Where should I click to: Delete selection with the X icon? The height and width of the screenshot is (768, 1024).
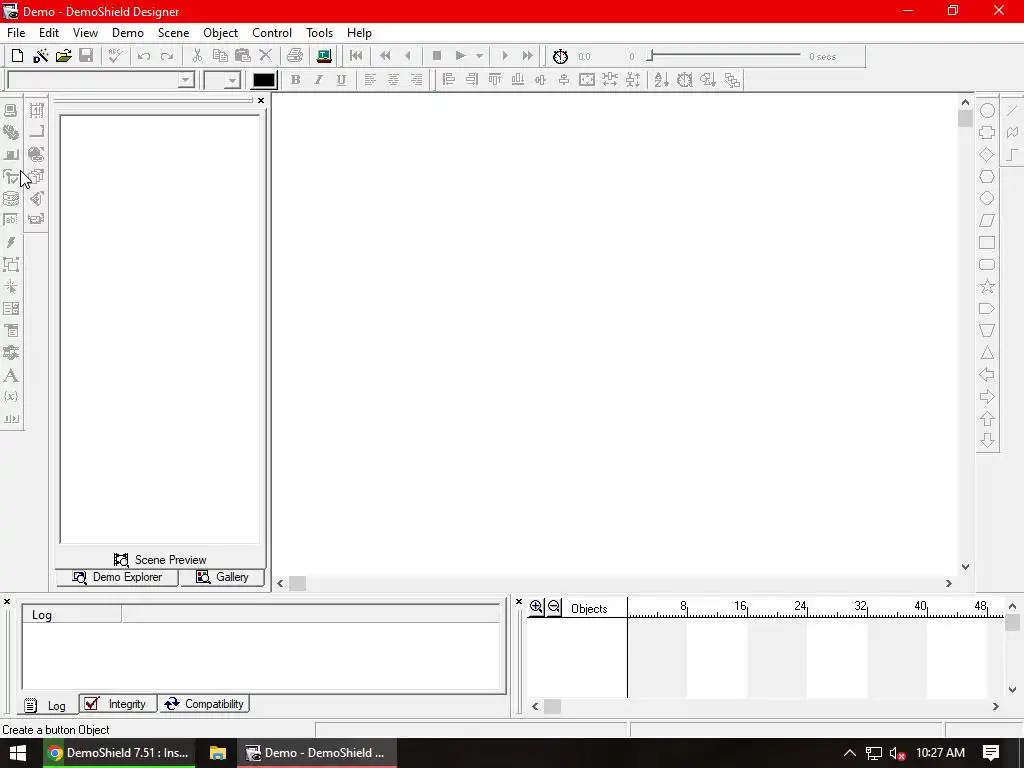[x=265, y=56]
